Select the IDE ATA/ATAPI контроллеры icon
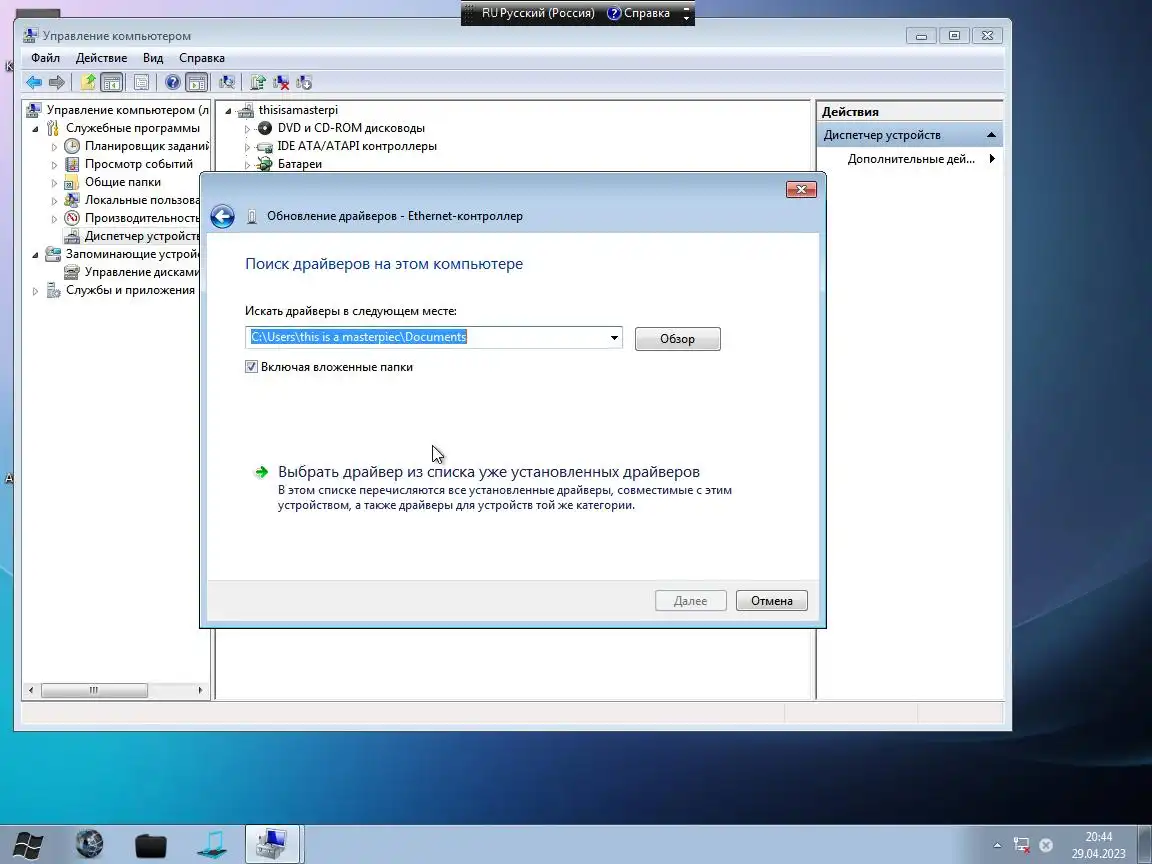Image resolution: width=1152 pixels, height=864 pixels. (265, 146)
